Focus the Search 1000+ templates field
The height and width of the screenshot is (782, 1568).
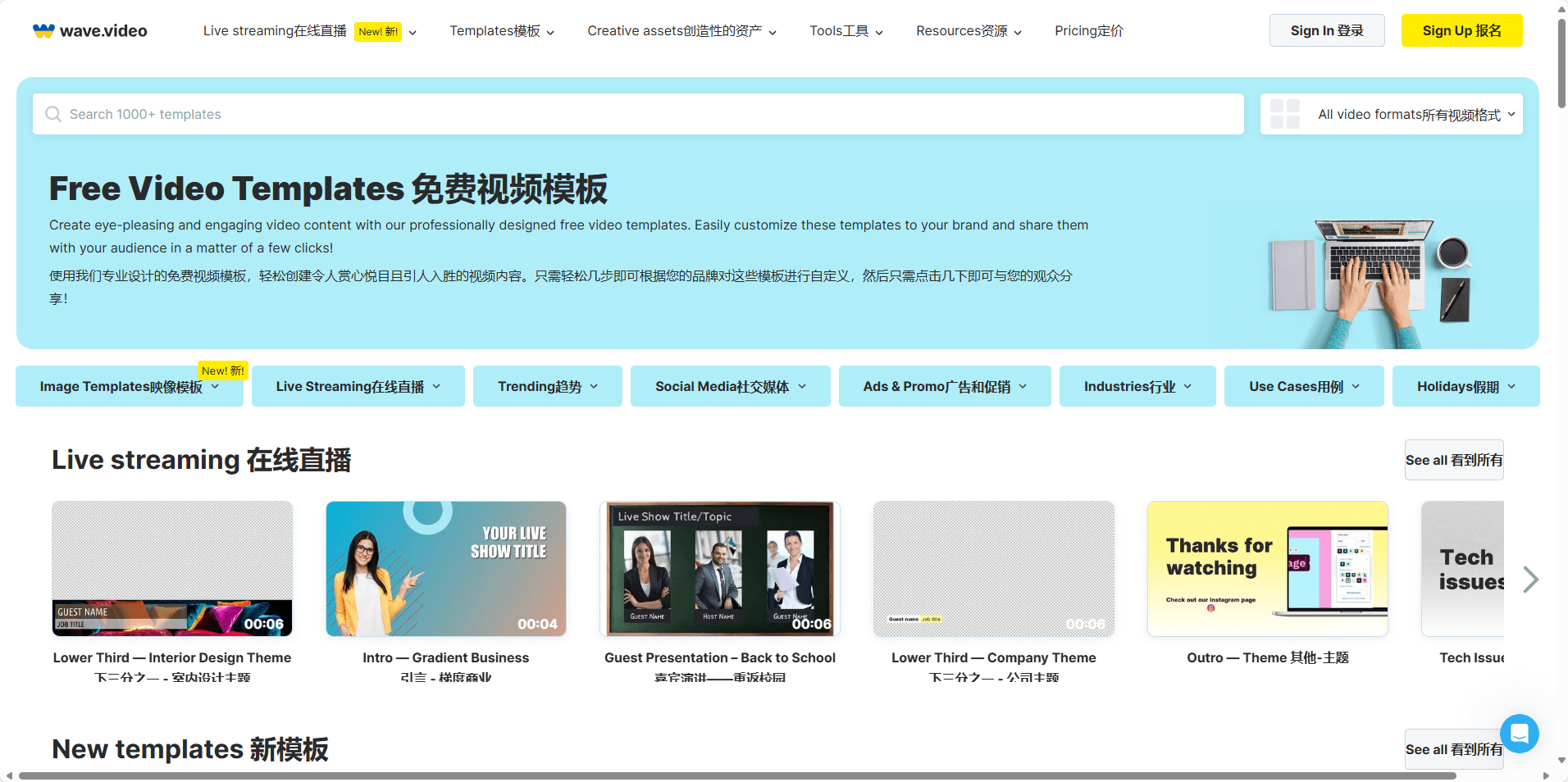[638, 114]
